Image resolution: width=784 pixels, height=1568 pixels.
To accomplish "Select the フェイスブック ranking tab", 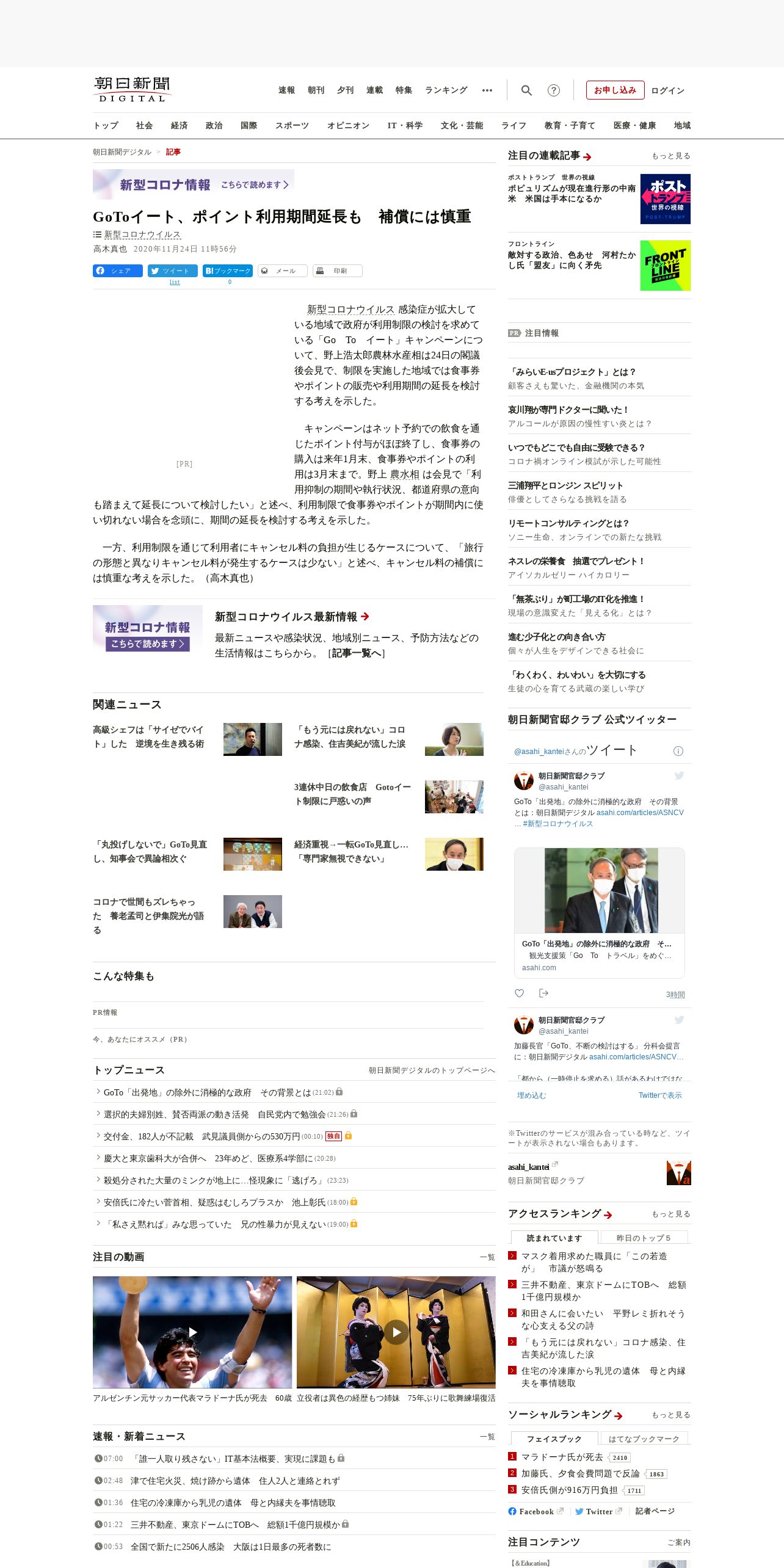I will [554, 1439].
